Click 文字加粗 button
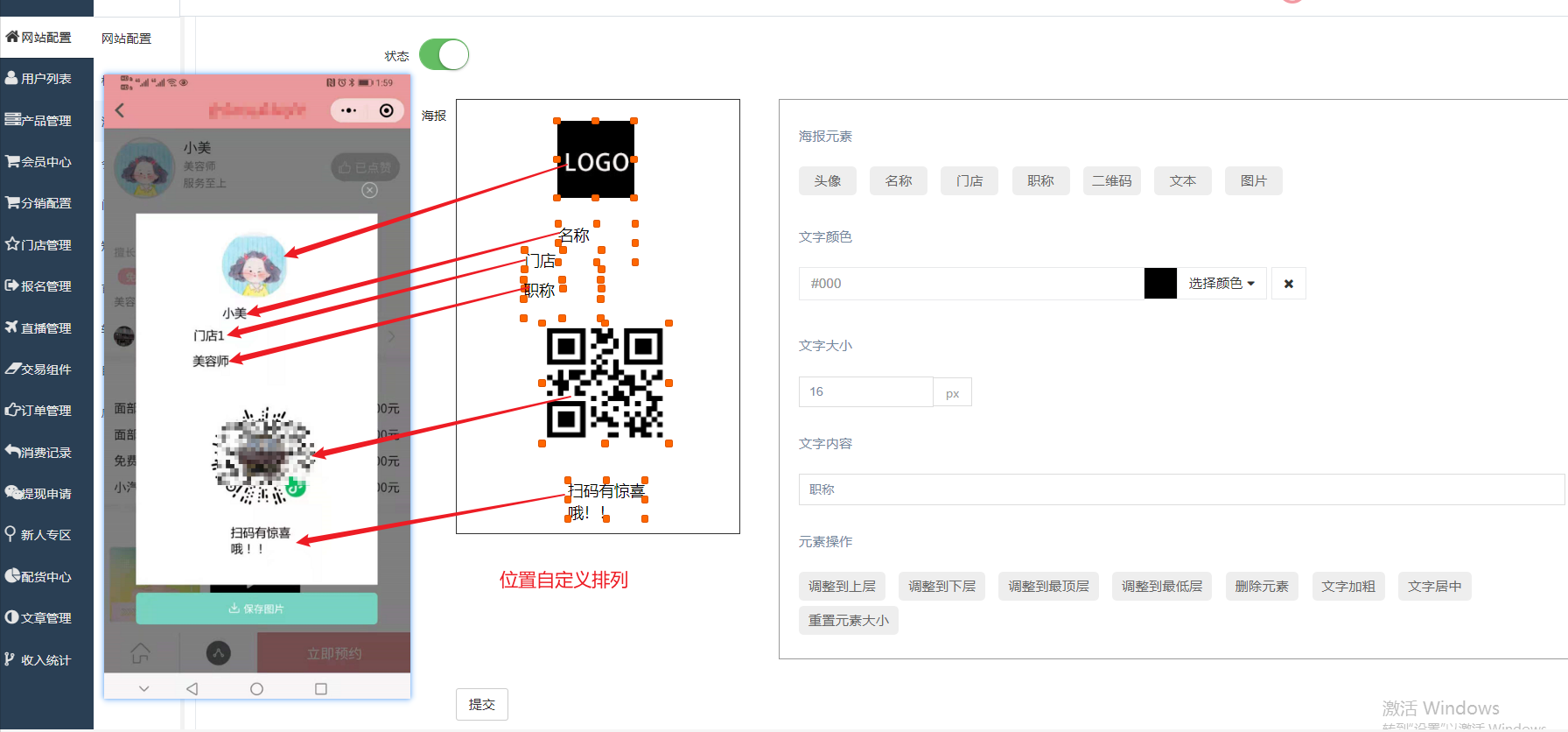This screenshot has height=732, width=1568. (x=1348, y=586)
